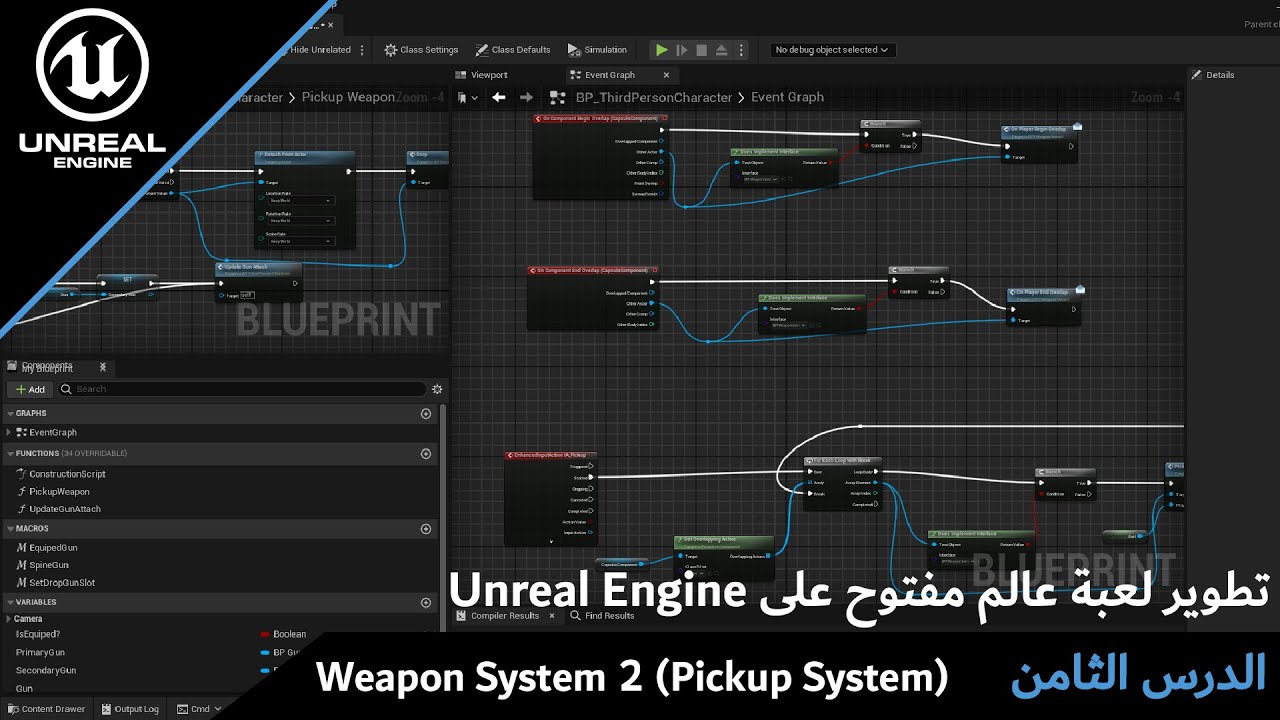Open the Details panel tab
Screen dimensions: 1280x720
point(1213,75)
